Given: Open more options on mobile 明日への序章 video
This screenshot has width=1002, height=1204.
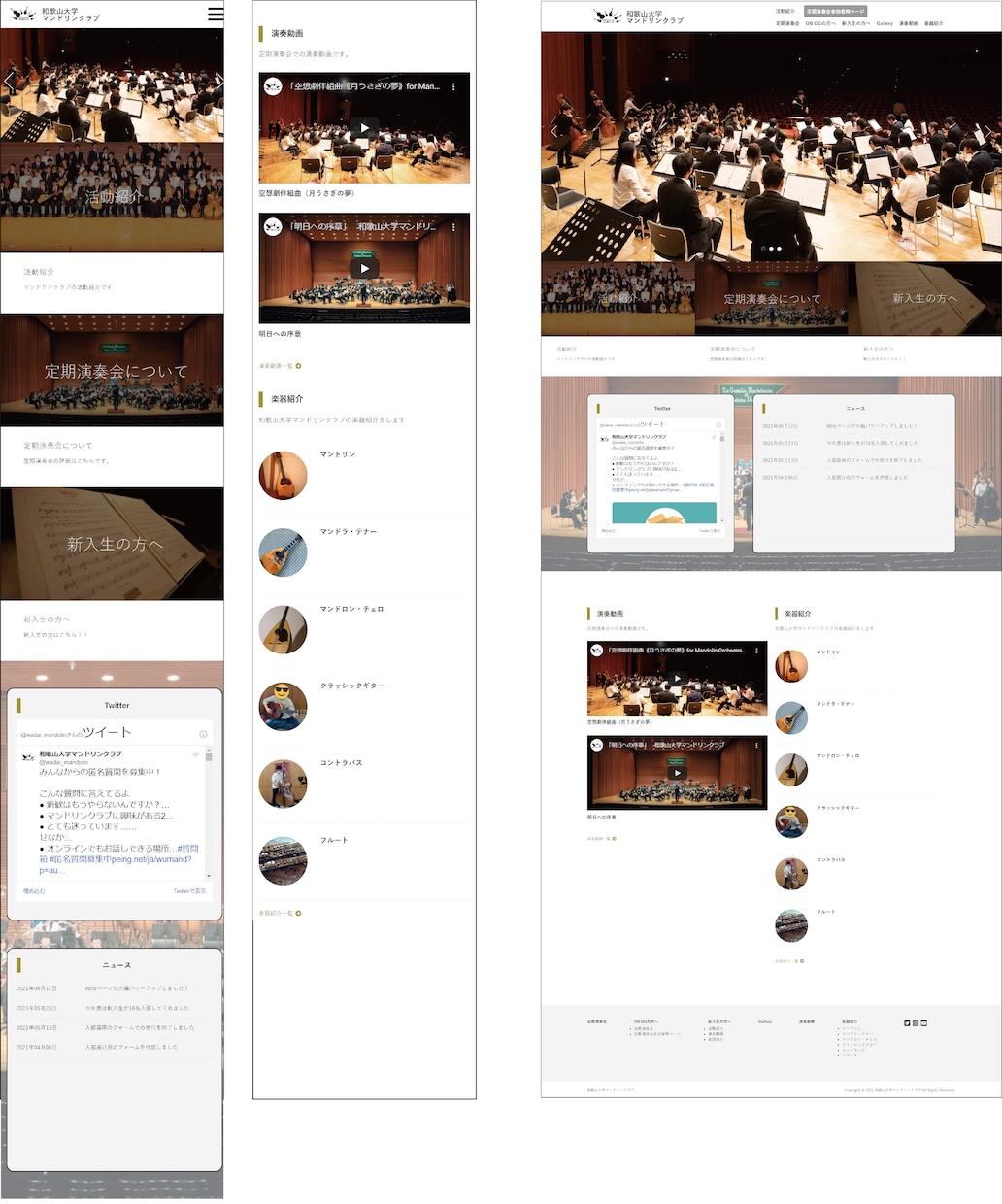Looking at the screenshot, I should pyautogui.click(x=453, y=226).
